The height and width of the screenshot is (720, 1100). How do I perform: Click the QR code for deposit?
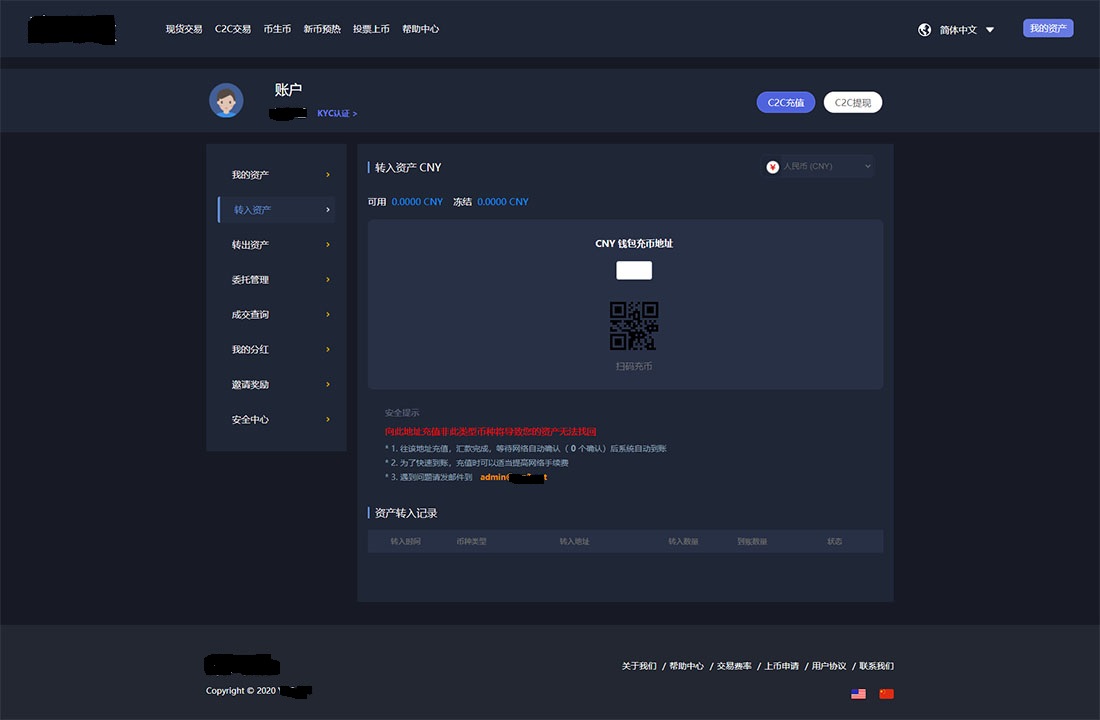pos(633,326)
